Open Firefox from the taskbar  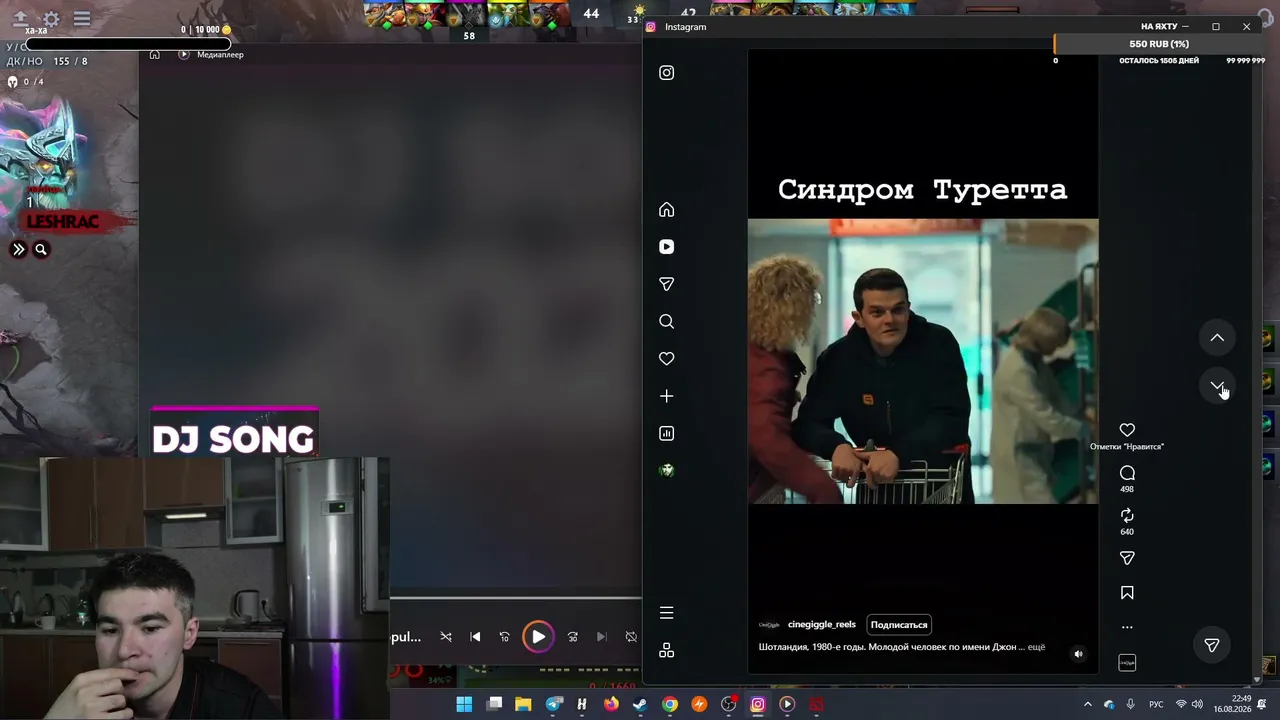coord(611,704)
